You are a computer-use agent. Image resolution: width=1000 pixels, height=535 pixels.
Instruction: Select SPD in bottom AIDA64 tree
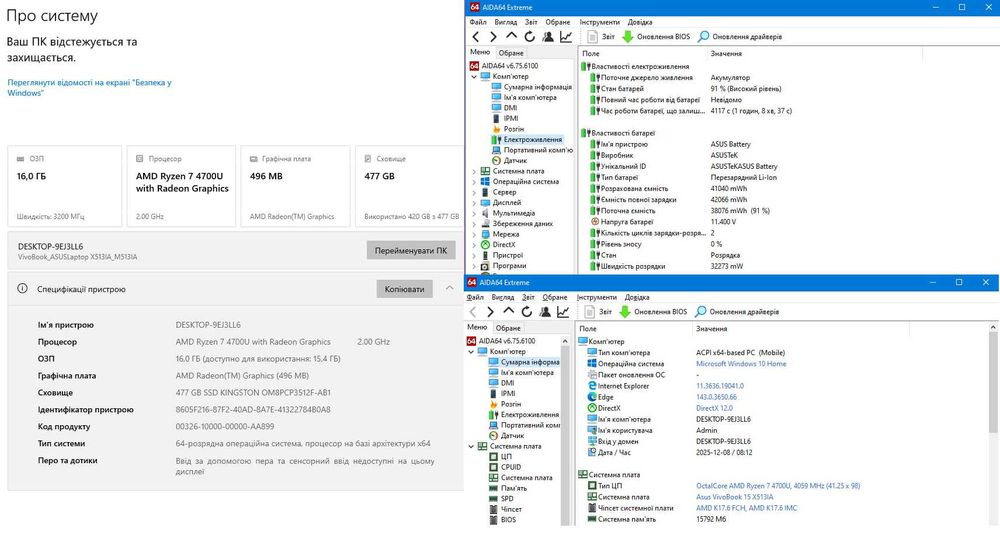click(x=507, y=499)
